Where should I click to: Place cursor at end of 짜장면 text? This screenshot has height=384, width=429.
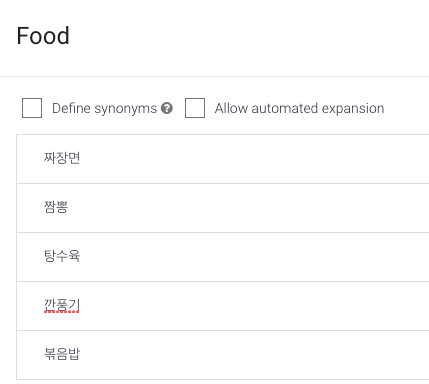(x=80, y=158)
